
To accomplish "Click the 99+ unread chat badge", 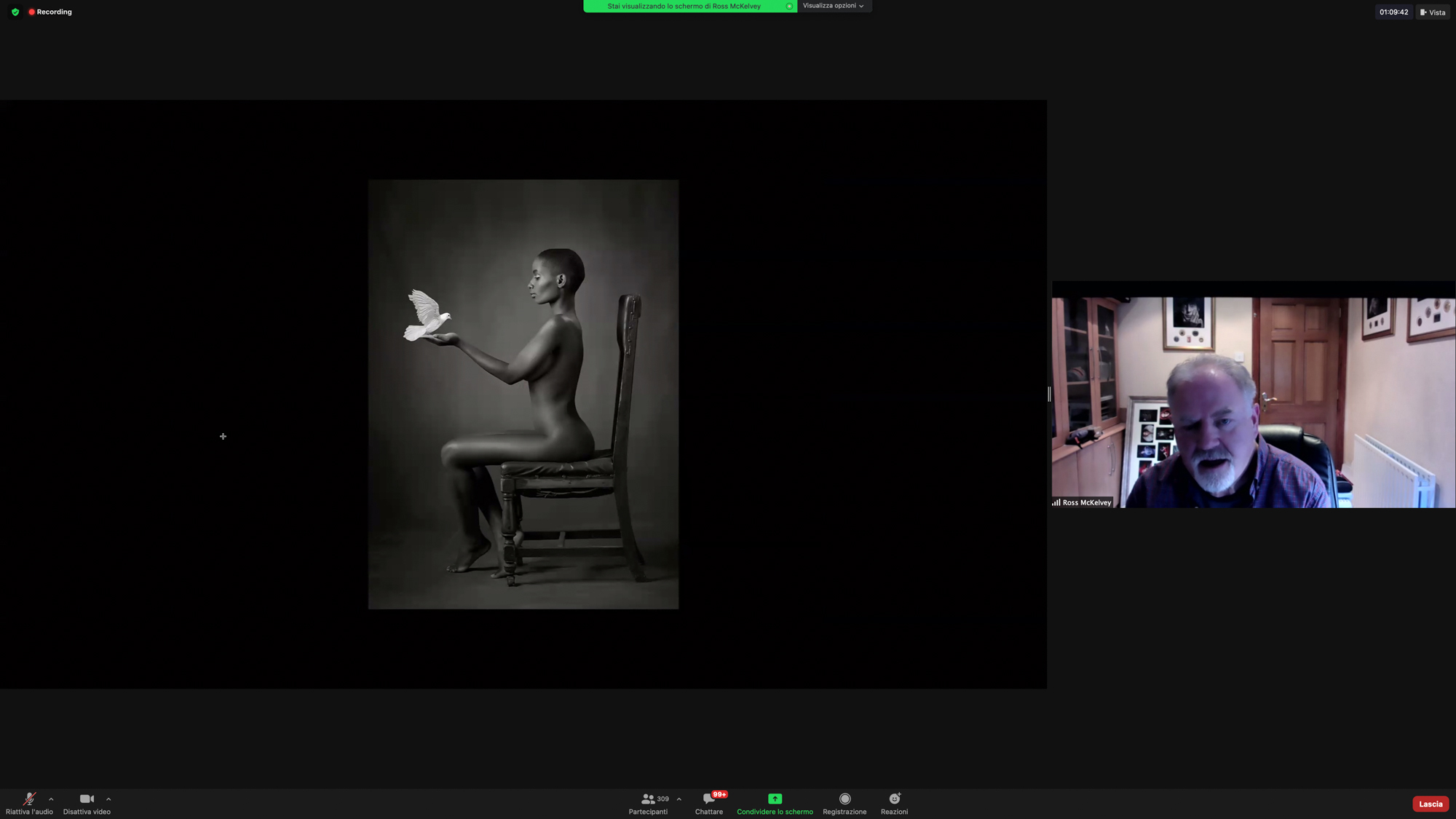I will [719, 794].
